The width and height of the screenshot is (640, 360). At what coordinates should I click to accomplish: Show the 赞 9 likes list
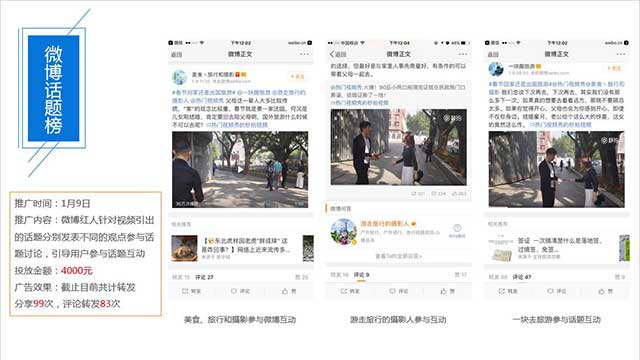[620, 277]
